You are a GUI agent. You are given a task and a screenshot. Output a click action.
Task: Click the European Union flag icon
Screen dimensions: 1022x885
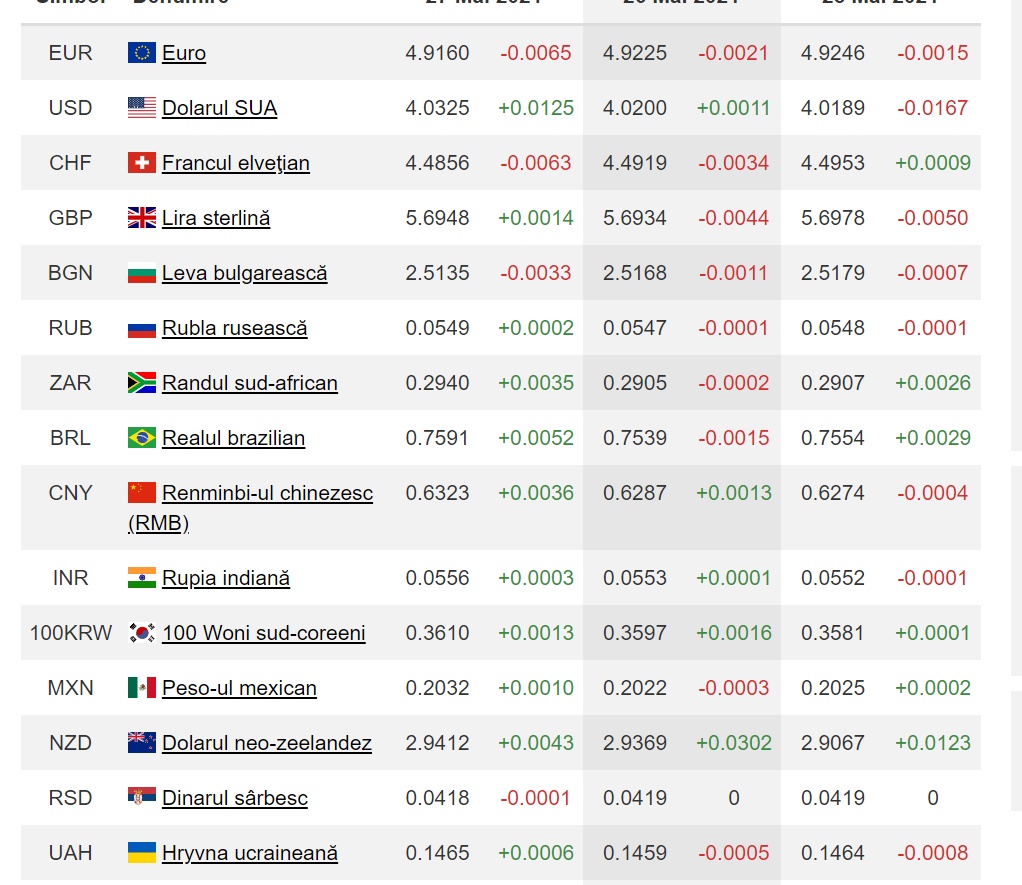point(141,52)
